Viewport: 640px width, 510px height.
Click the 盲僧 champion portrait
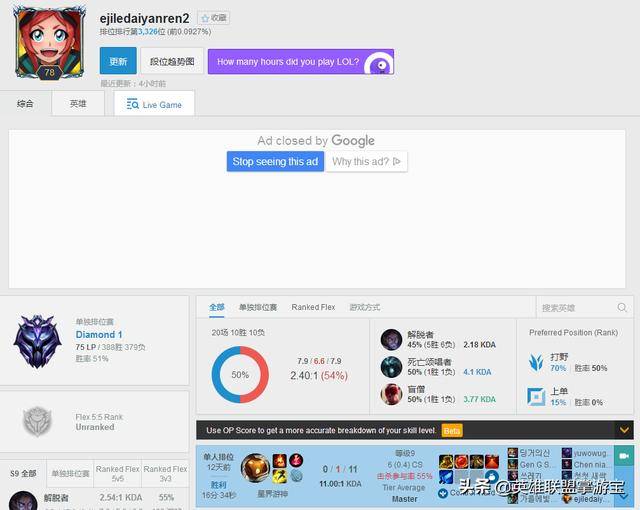(391, 394)
